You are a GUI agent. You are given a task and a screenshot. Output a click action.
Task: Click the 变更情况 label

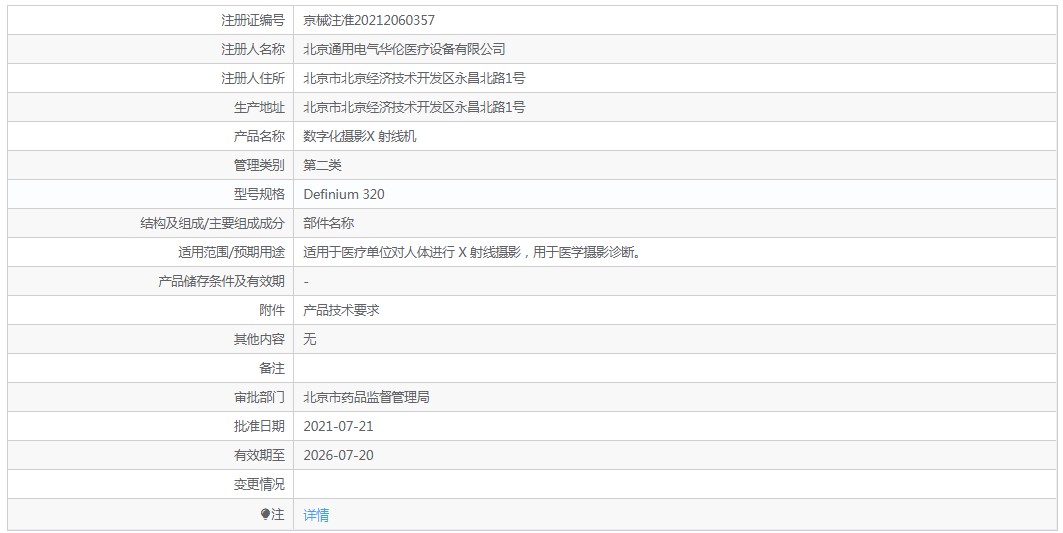coord(259,484)
